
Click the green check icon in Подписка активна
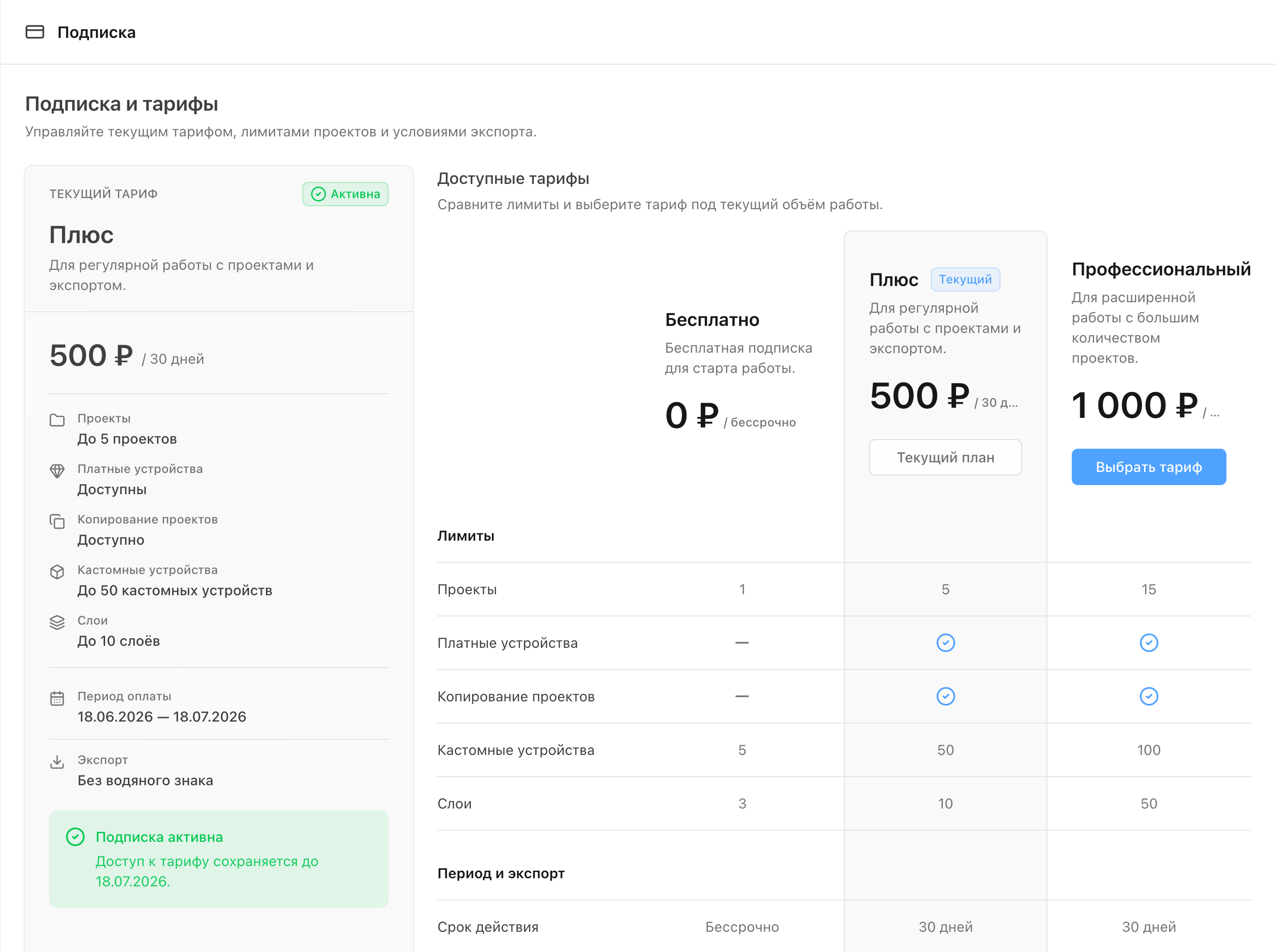coord(75,836)
